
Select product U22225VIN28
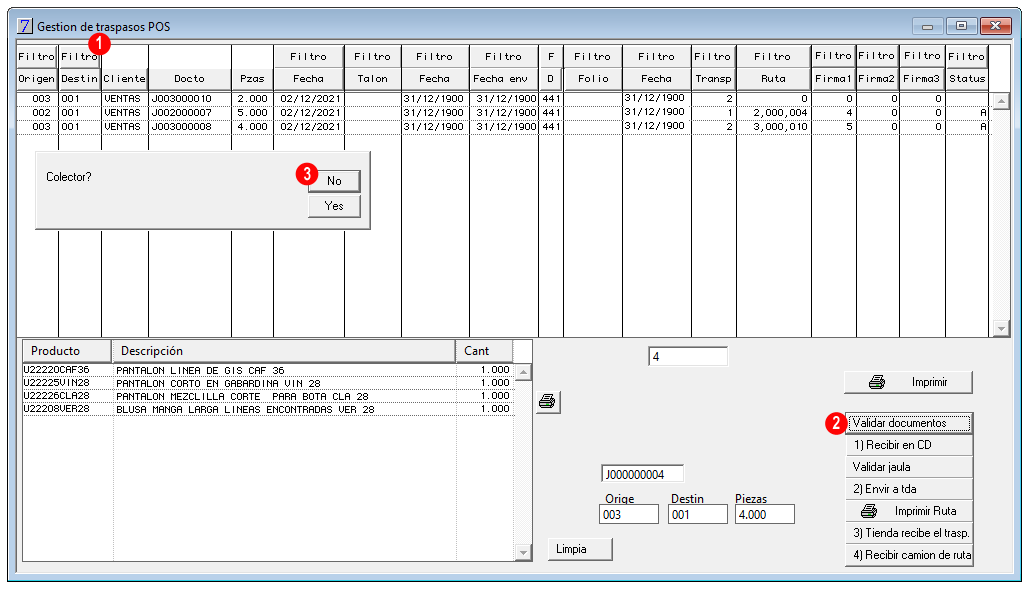tap(268, 383)
